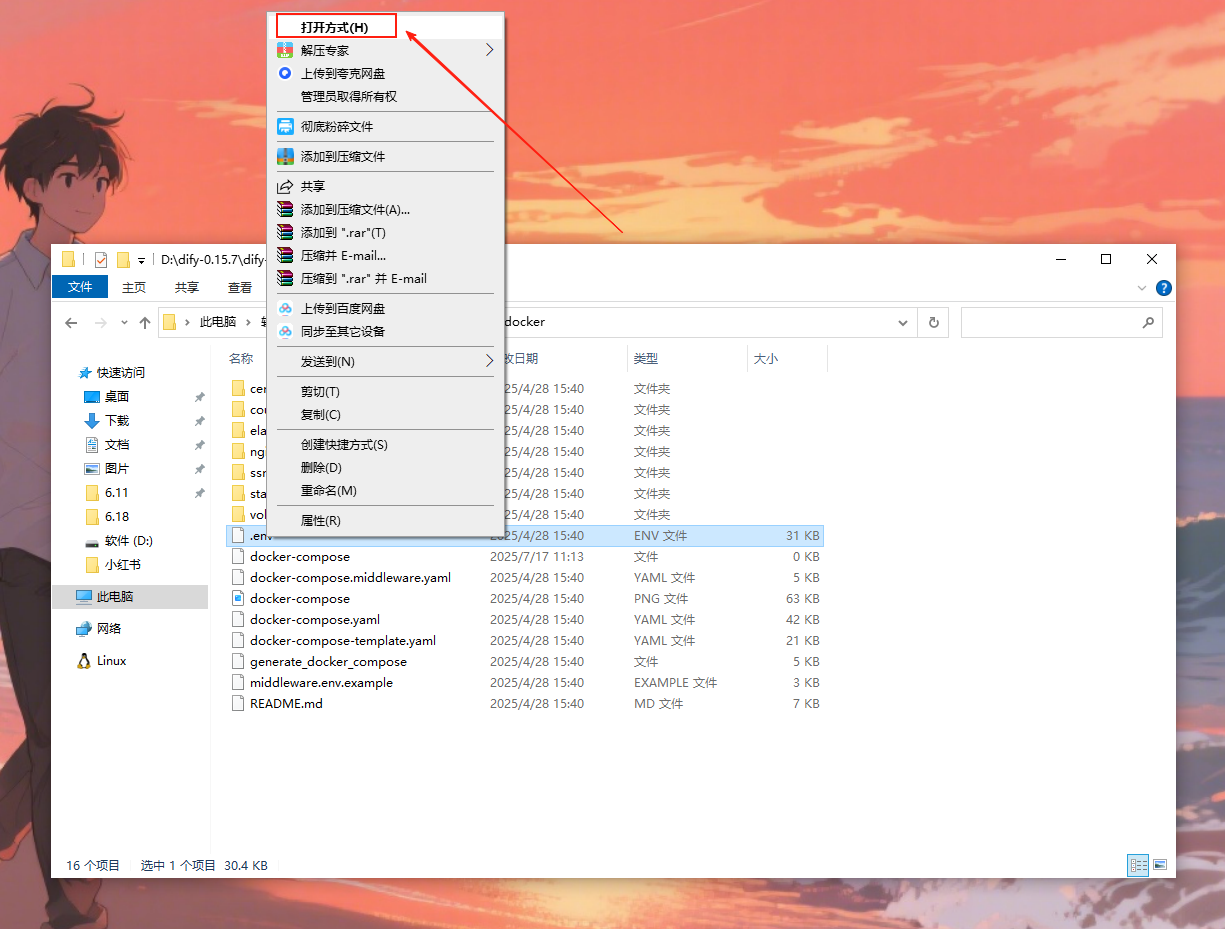
Task: Open the 主页 ribbon tab
Action: coord(134,287)
